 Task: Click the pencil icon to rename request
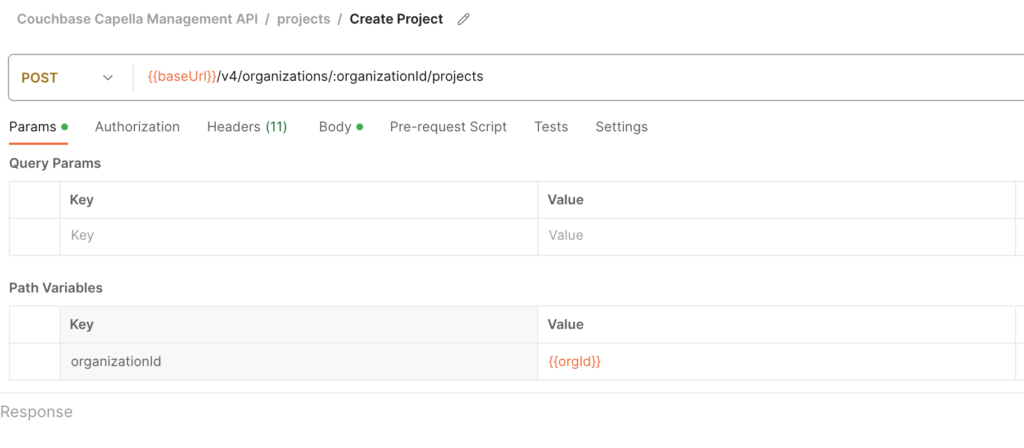pos(463,20)
